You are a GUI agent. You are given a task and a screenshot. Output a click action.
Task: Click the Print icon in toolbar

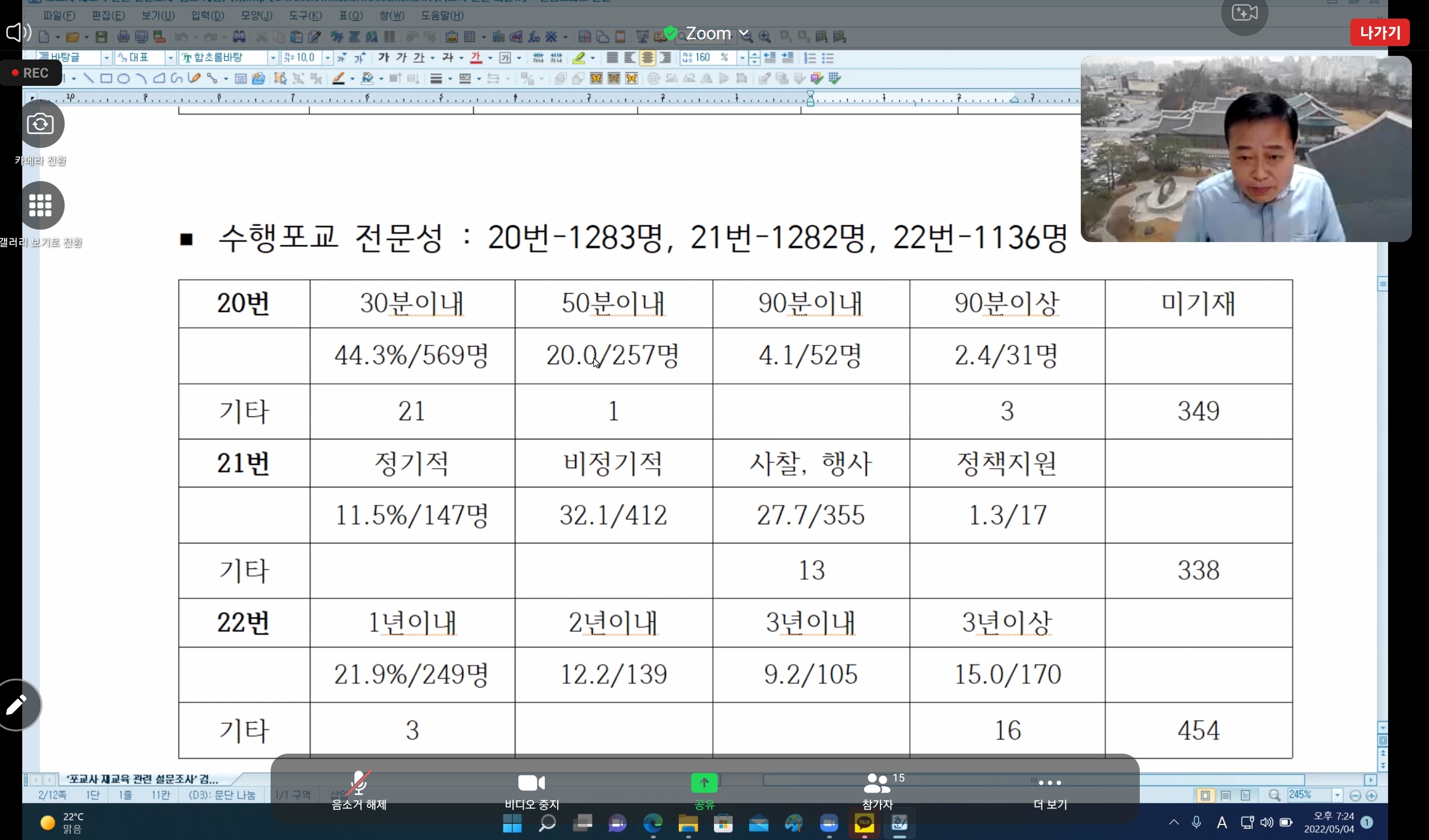pos(123,37)
